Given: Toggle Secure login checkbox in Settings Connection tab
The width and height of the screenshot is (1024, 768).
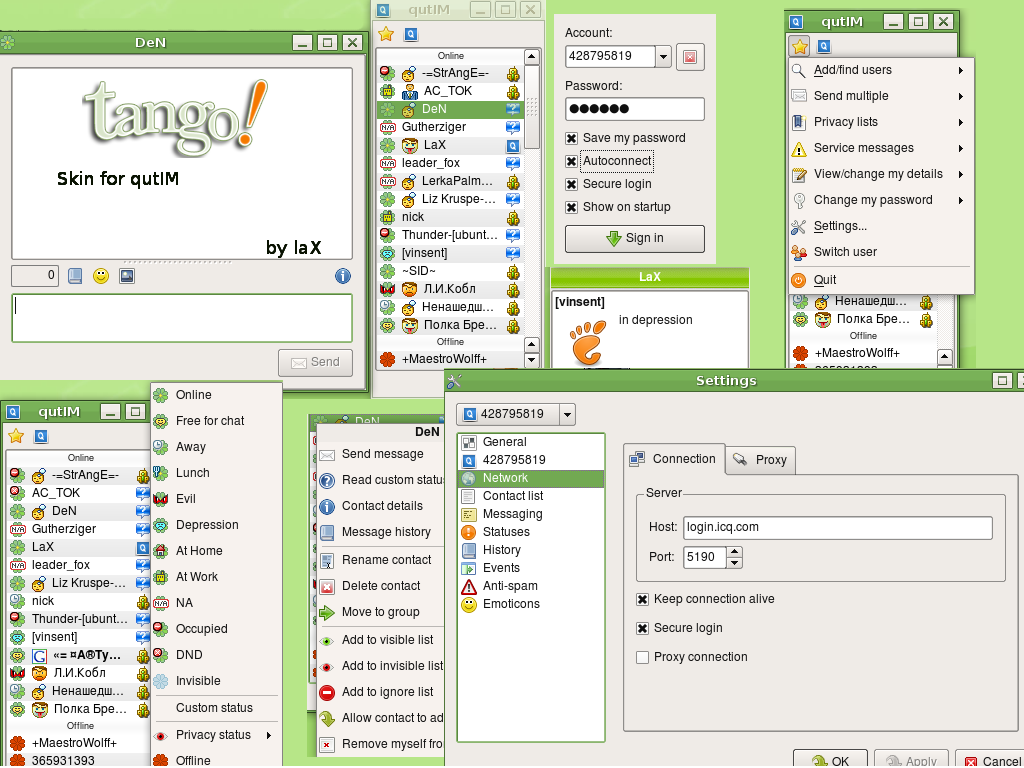Looking at the screenshot, I should (643, 628).
